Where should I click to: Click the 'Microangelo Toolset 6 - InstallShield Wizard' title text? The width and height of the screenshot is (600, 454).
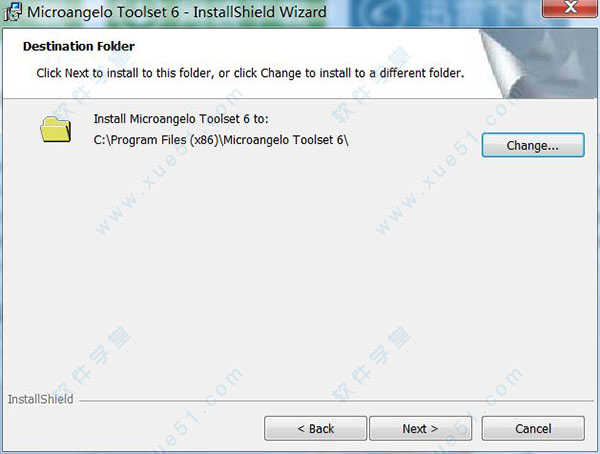click(x=176, y=12)
